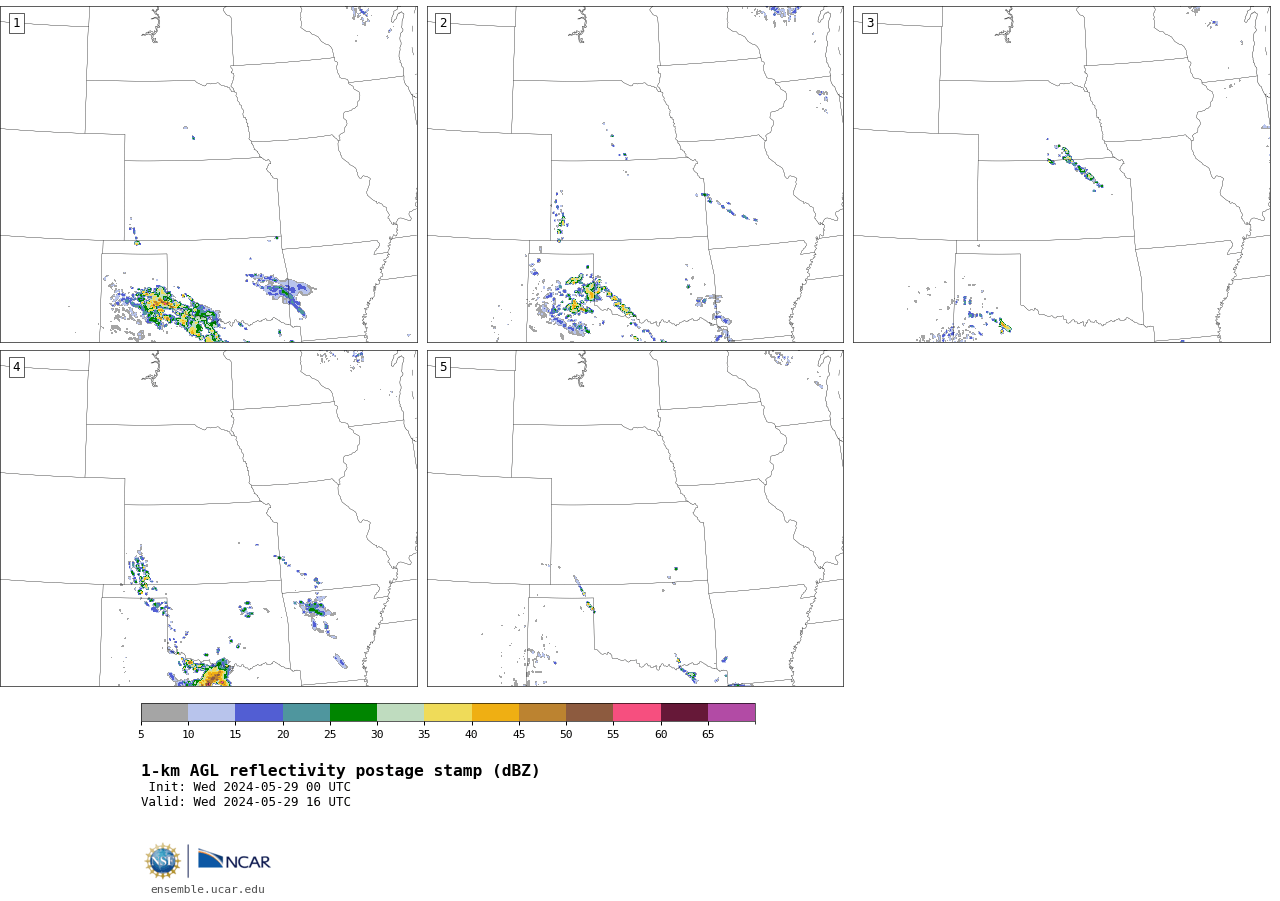
Task: Click the member number 4 label box
Action: coord(16,367)
